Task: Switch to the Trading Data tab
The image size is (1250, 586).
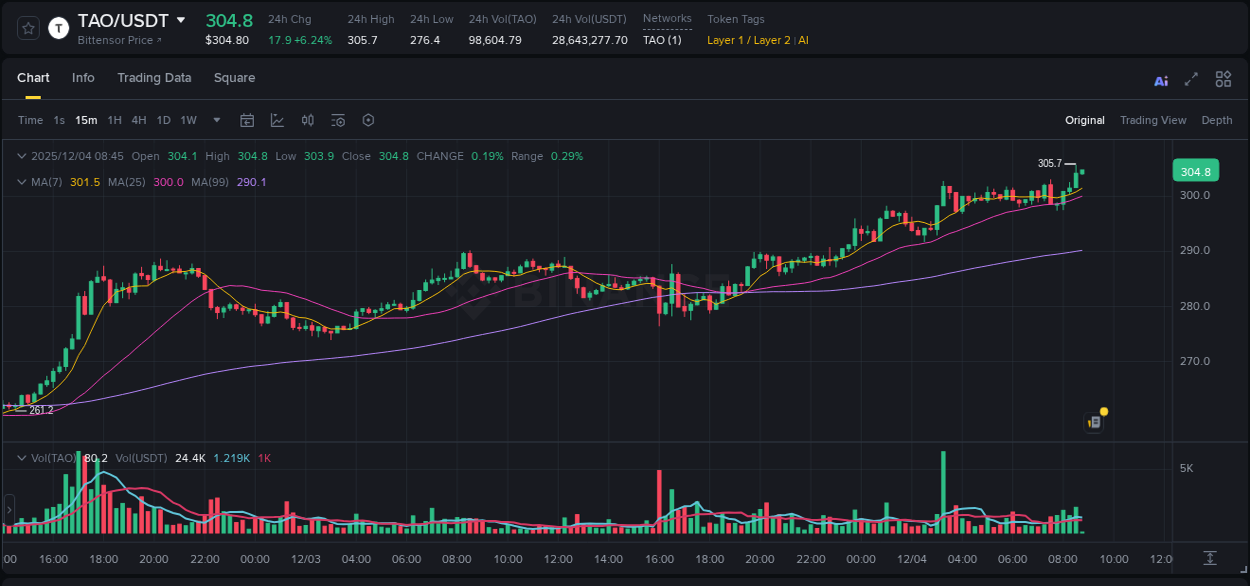Action: tap(154, 78)
